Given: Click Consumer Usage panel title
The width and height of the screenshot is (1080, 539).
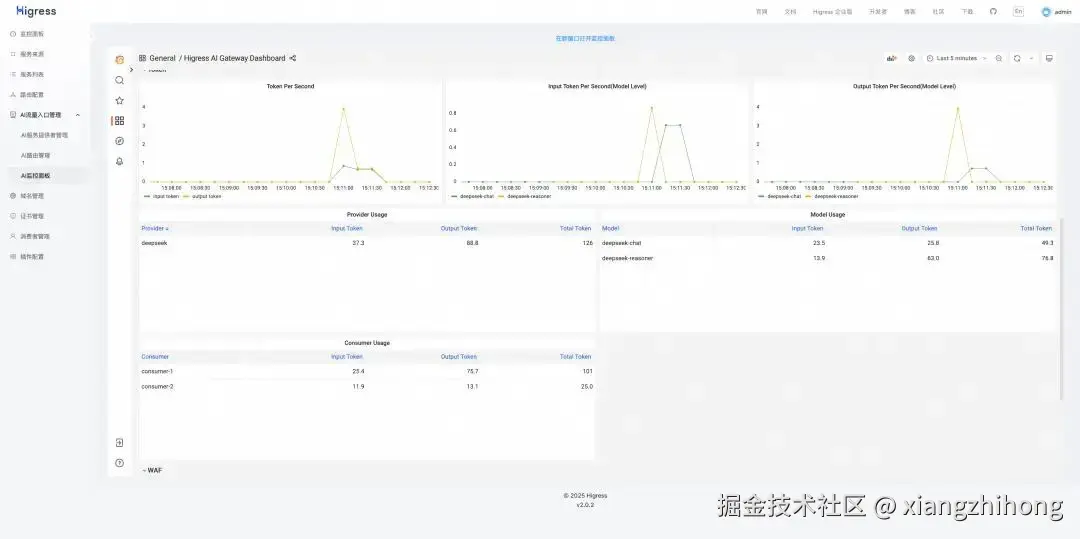Looking at the screenshot, I should coord(367,343).
